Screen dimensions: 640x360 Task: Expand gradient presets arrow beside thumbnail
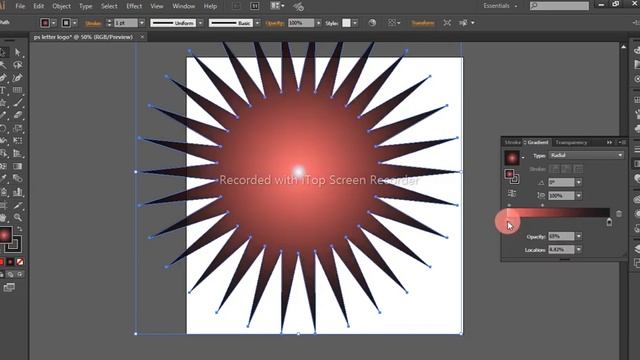click(523, 158)
